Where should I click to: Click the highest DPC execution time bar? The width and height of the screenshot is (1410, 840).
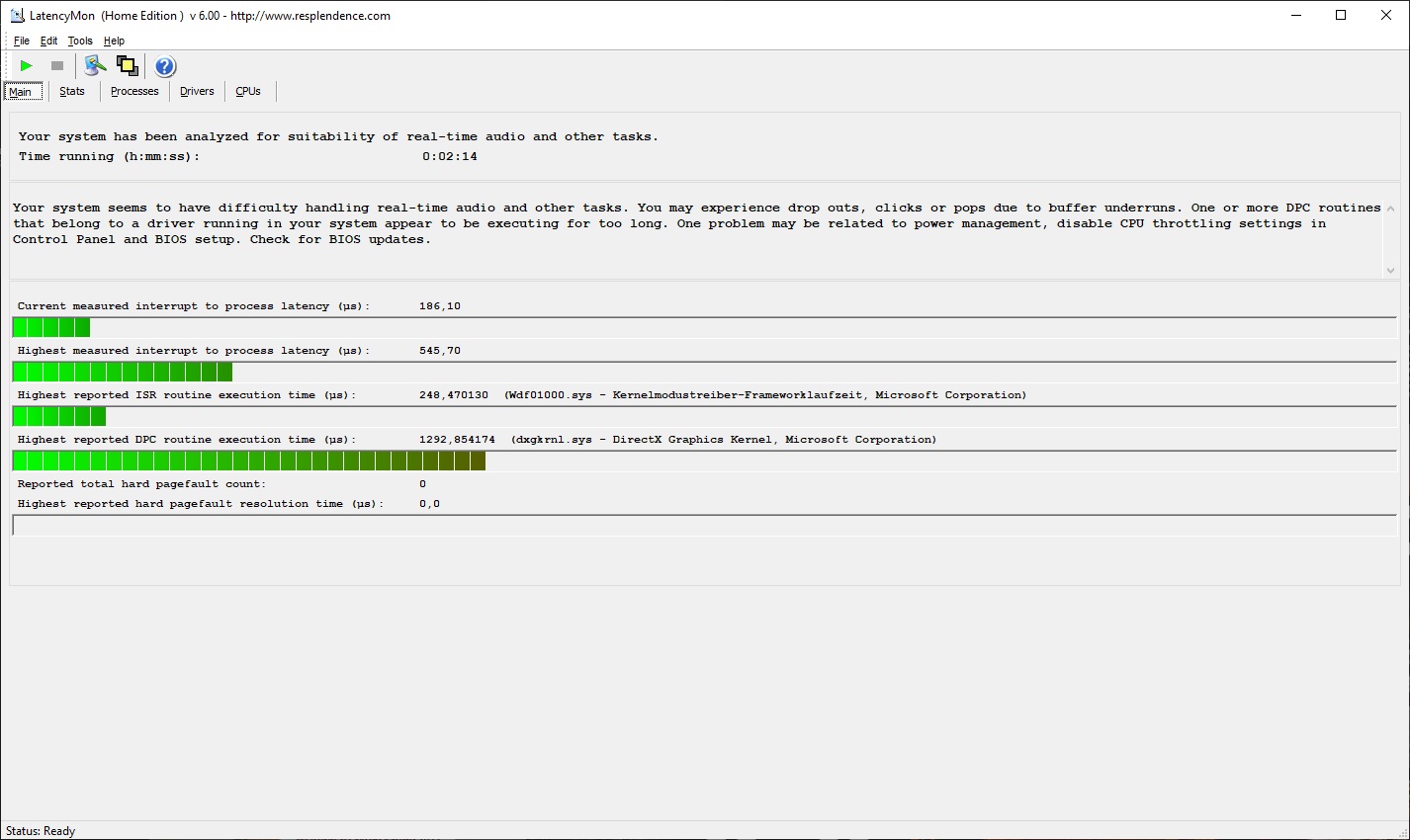point(704,461)
